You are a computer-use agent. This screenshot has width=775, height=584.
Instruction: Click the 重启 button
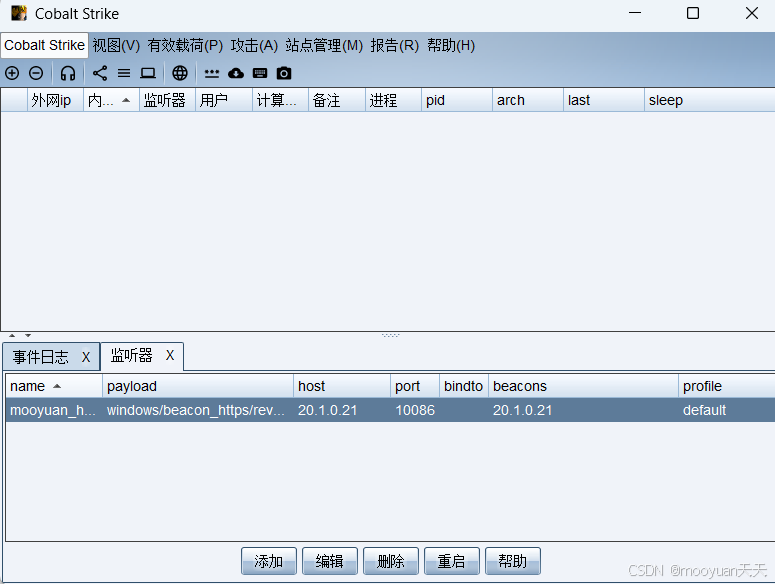click(452, 561)
